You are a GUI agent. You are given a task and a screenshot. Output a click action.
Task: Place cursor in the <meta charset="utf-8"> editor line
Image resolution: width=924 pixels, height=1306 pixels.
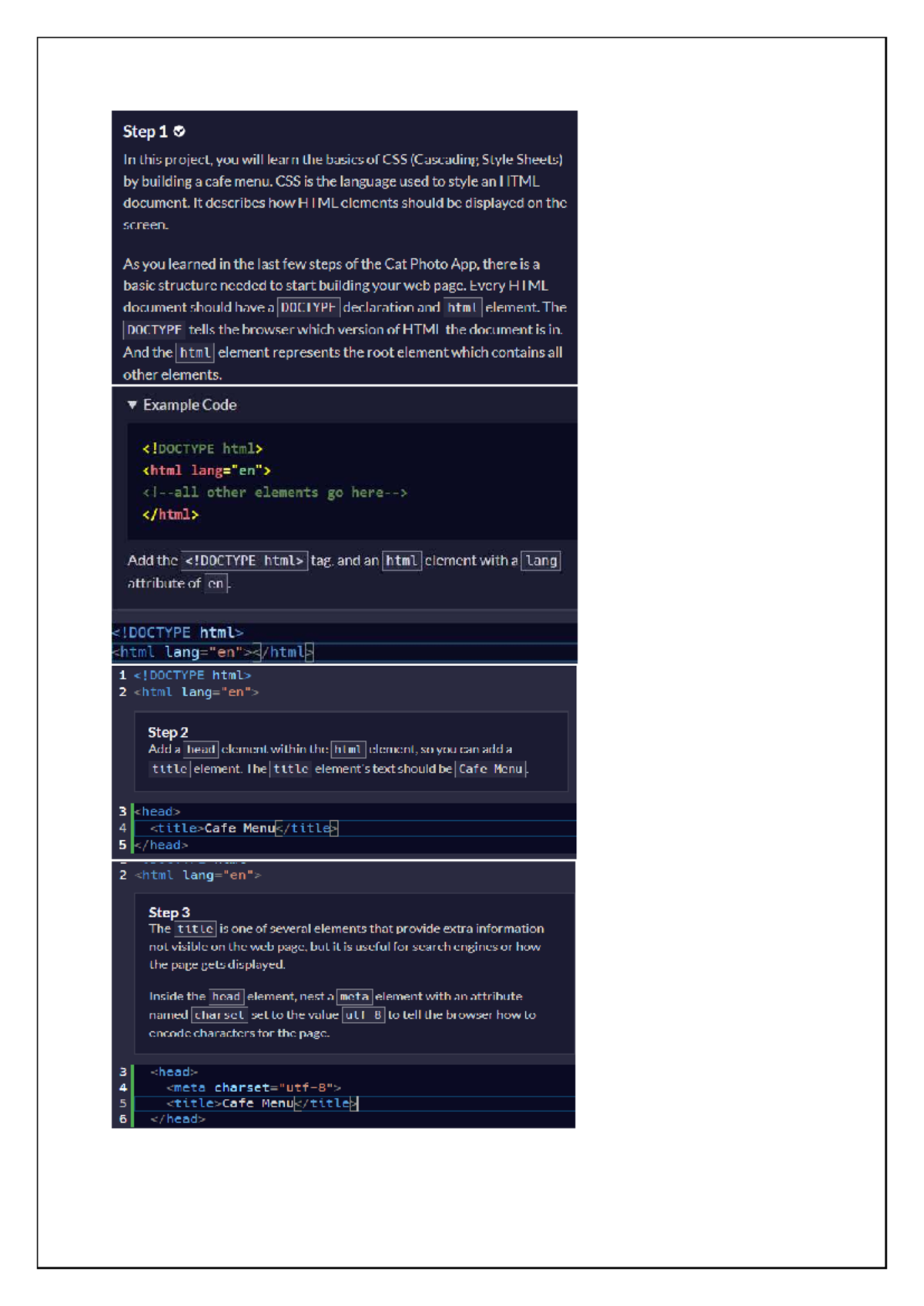[254, 1088]
